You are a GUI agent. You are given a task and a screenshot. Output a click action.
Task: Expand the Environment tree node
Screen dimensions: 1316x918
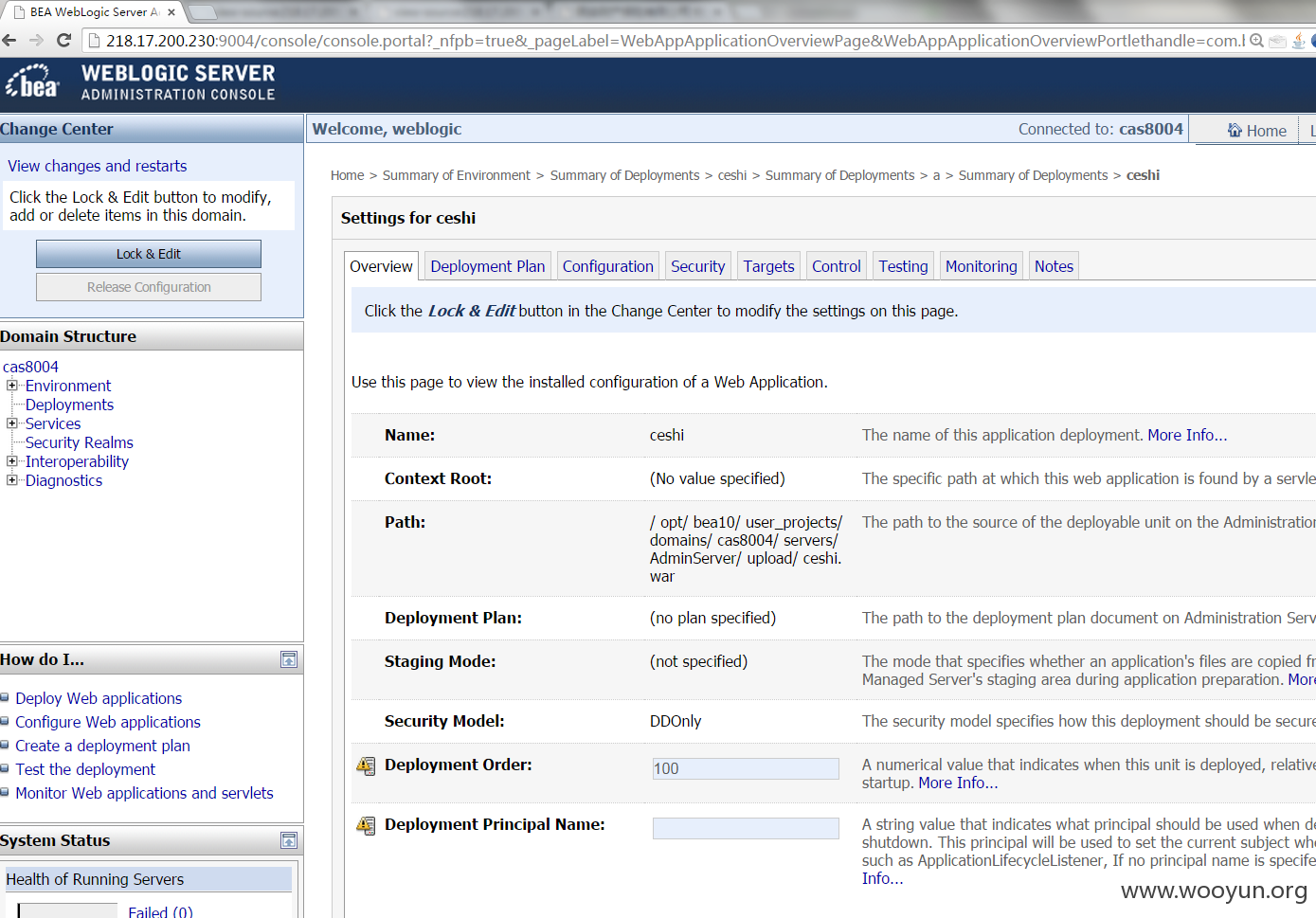click(x=12, y=386)
